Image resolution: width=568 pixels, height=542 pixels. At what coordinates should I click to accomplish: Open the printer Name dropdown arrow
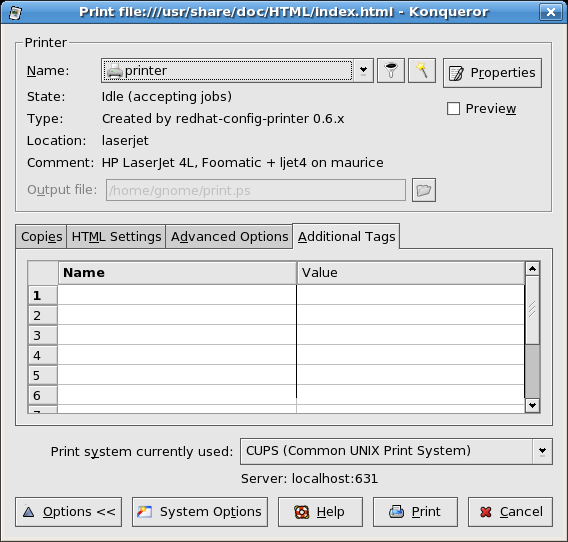click(x=363, y=71)
